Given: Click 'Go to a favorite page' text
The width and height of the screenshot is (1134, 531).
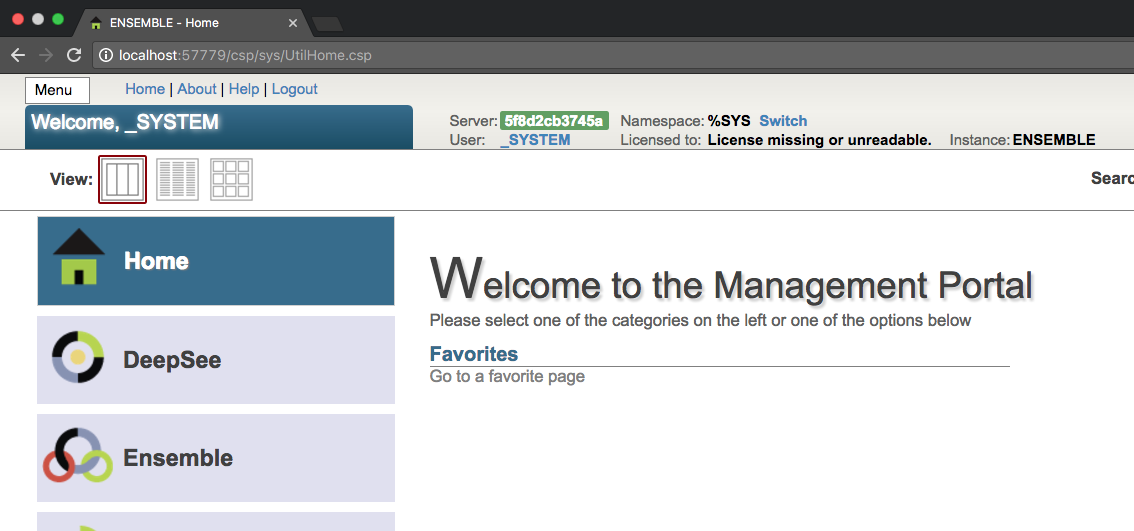Looking at the screenshot, I should tap(507, 376).
